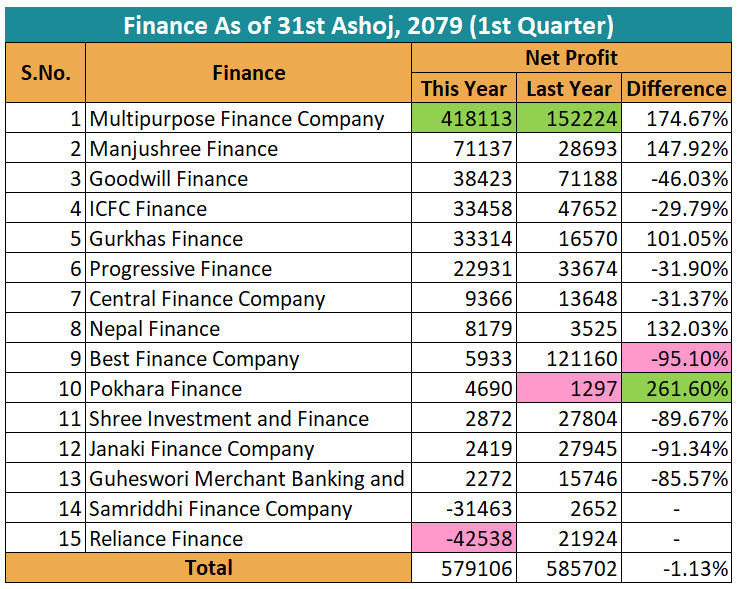
Task: Select the Samriddhi Finance Company -31463 cell
Action: click(464, 509)
